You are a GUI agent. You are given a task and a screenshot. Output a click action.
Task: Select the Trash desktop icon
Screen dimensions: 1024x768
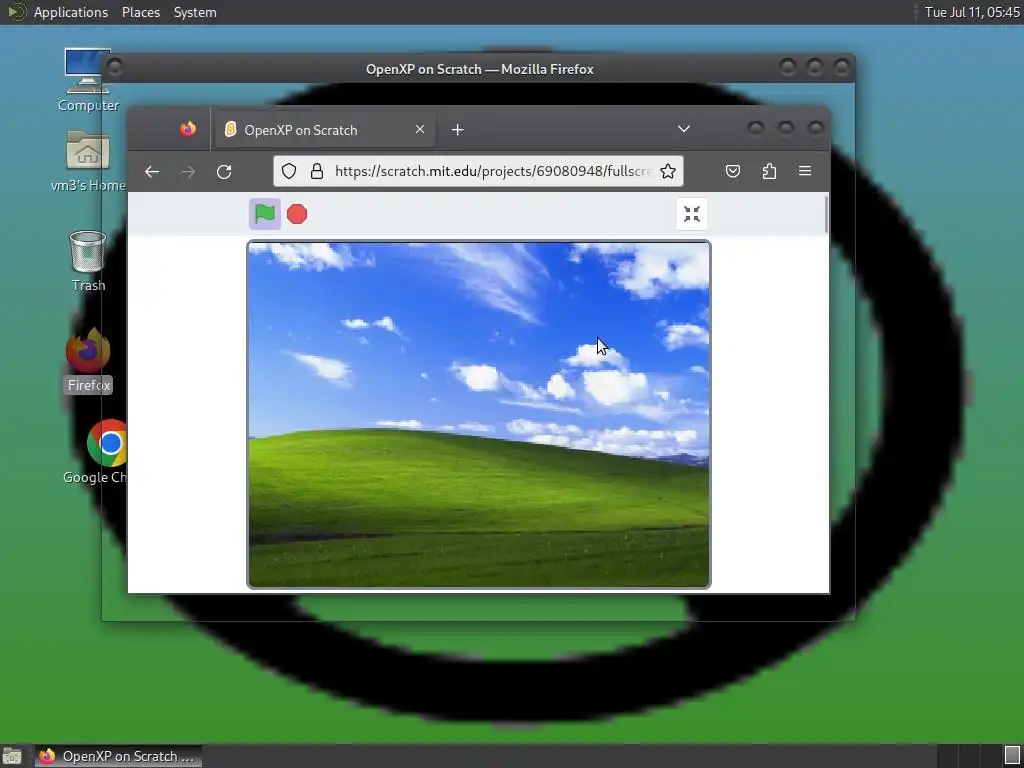click(88, 261)
